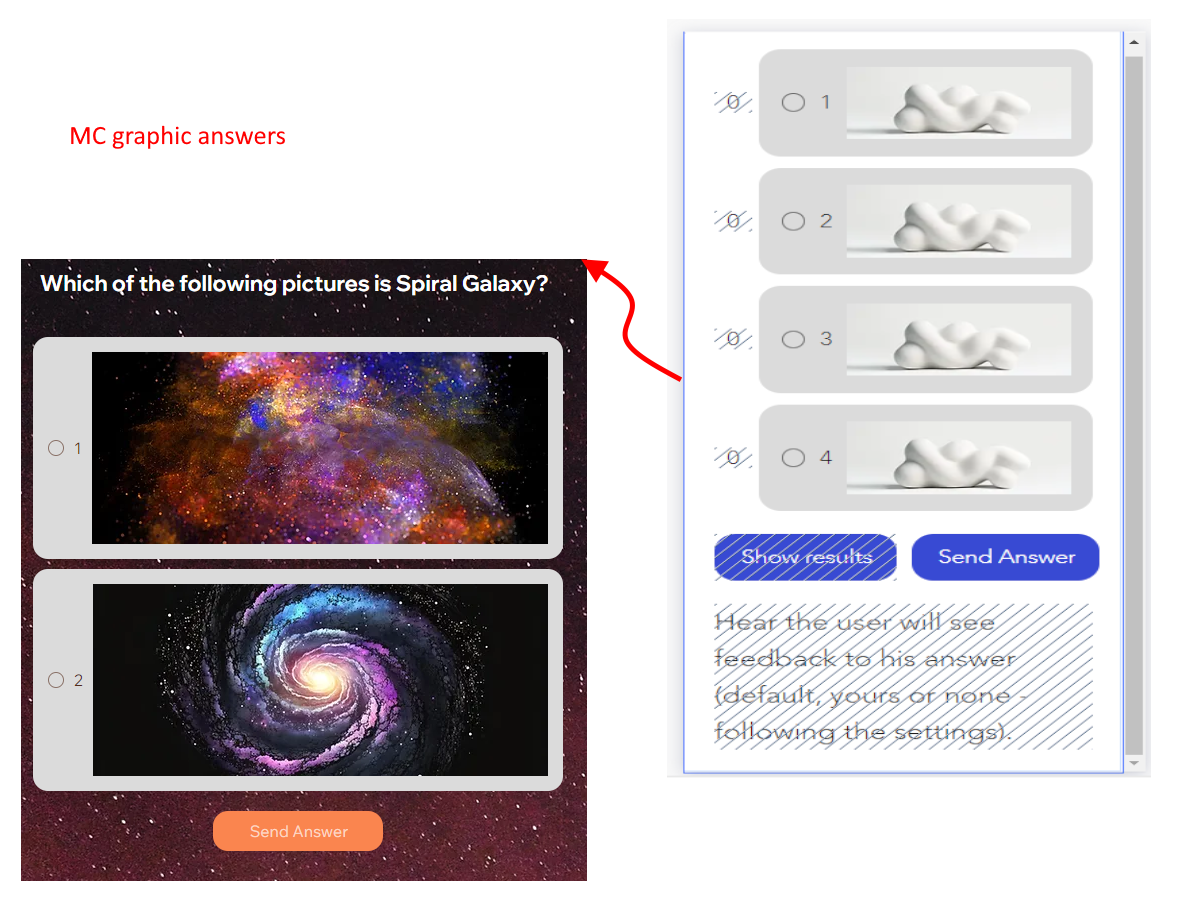This screenshot has width=1200, height=900.
Task: Click the white sculpture image in option 3
Action: [959, 339]
